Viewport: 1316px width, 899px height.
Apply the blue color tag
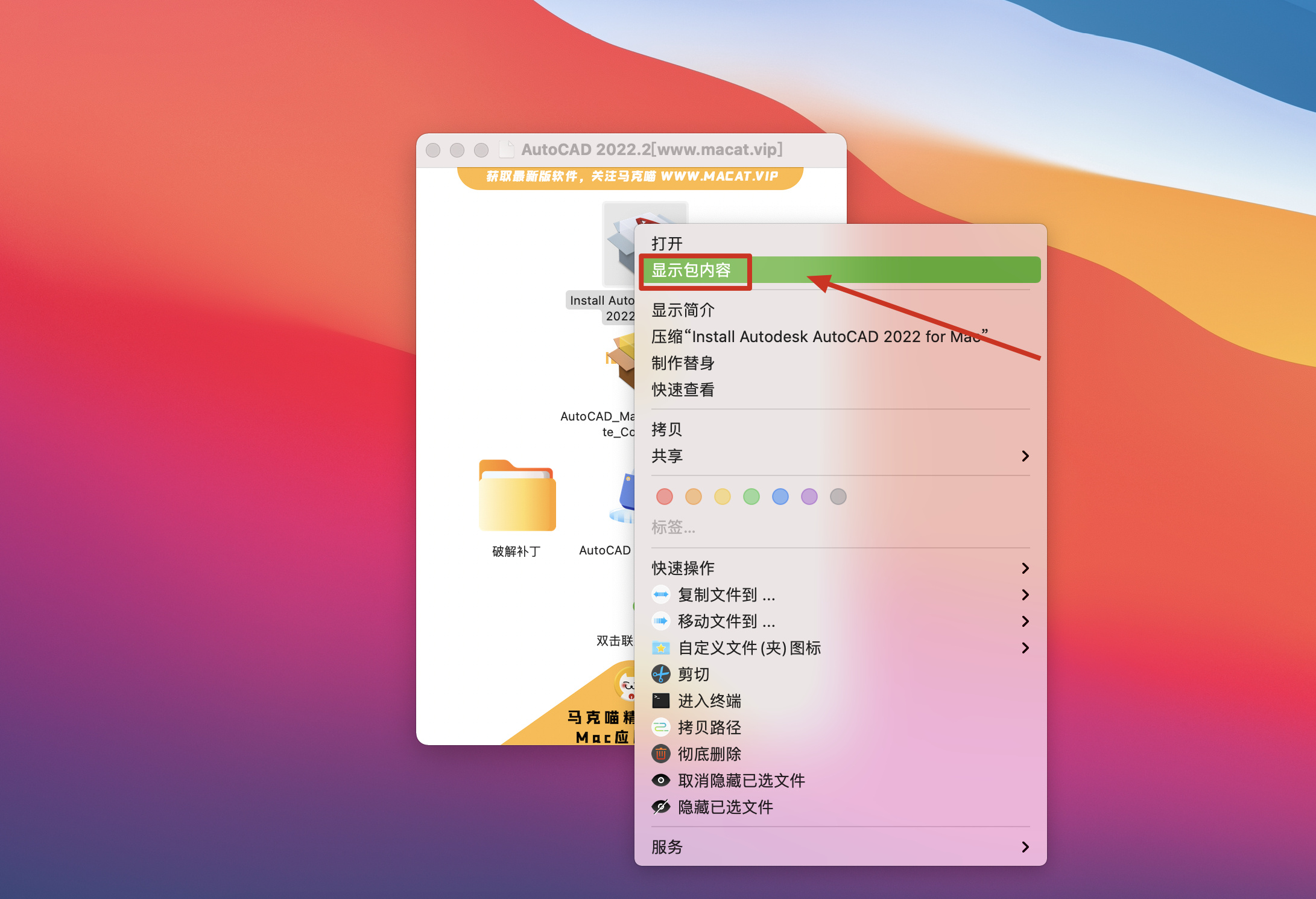click(780, 497)
